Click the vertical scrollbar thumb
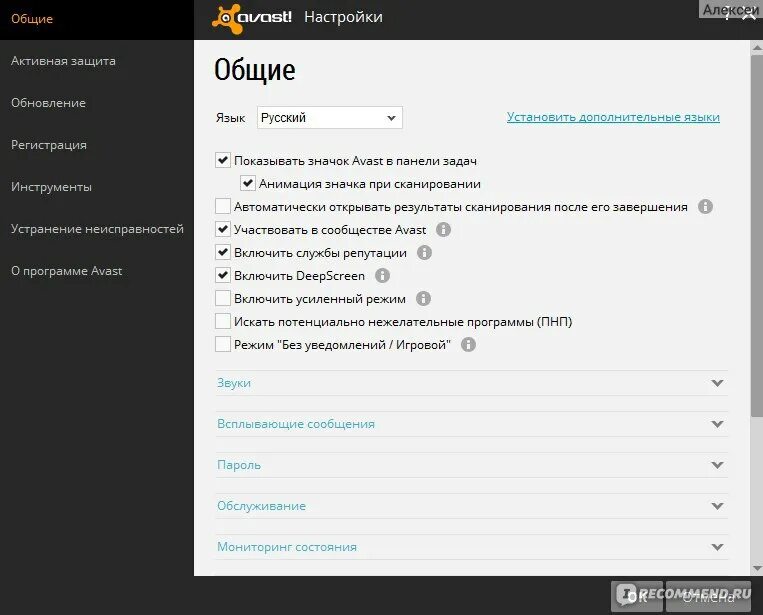 [757, 235]
